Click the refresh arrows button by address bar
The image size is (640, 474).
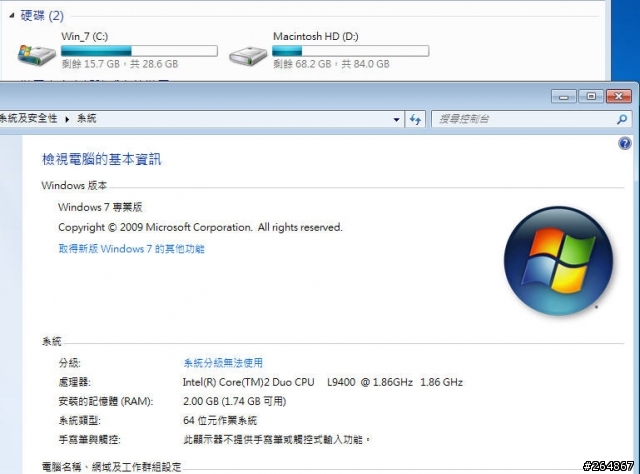[415, 119]
